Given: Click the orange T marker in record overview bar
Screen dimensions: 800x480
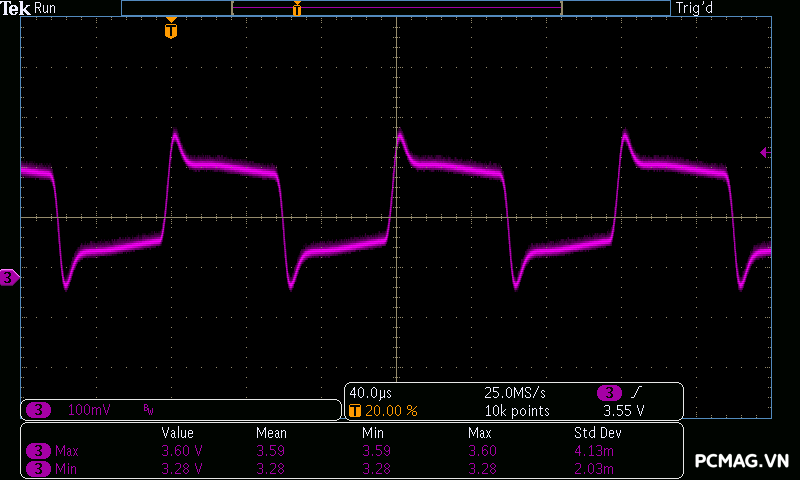Looking at the screenshot, I should (296, 9).
